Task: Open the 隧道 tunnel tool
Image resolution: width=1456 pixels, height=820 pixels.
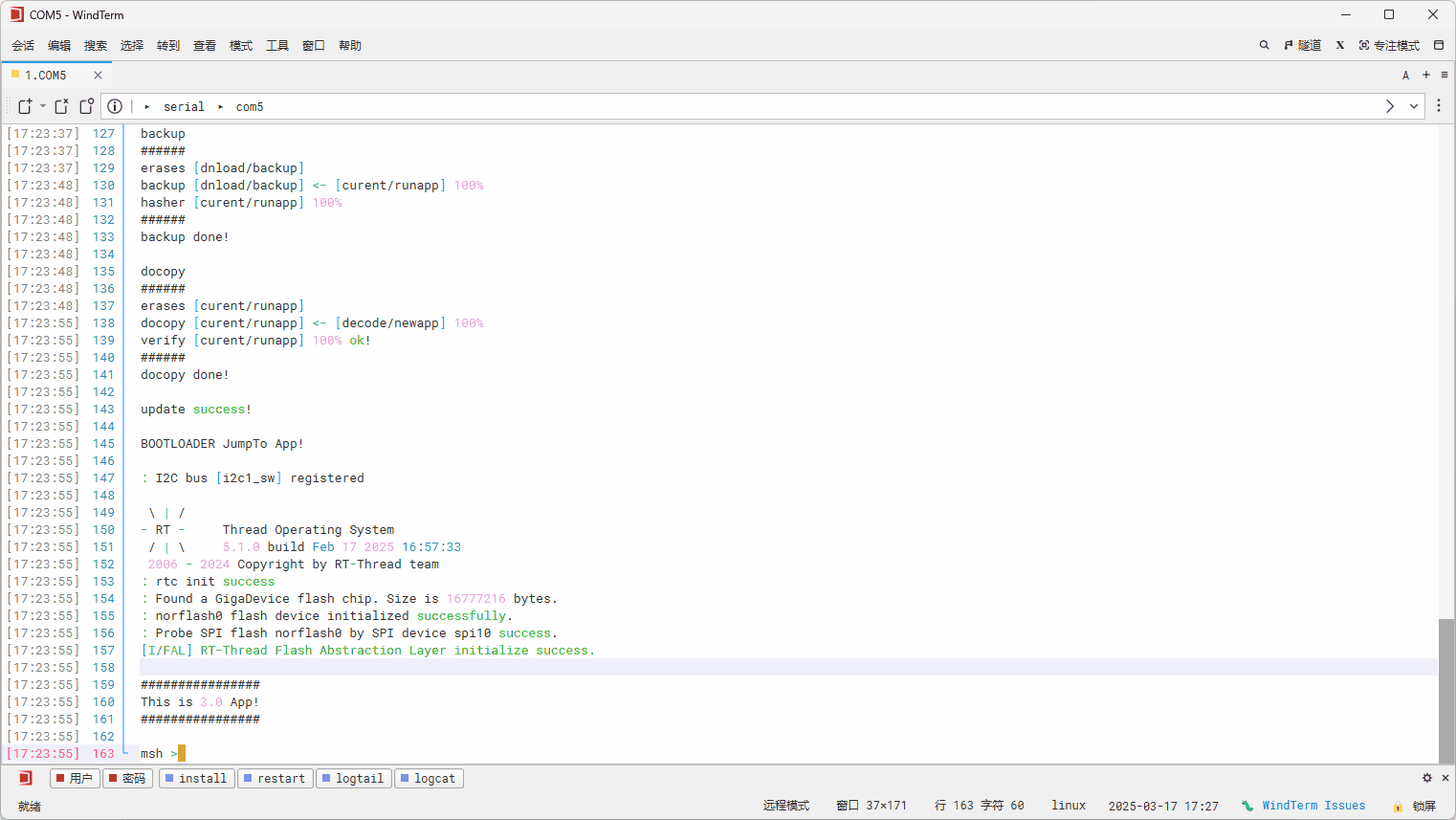Action: (1302, 45)
